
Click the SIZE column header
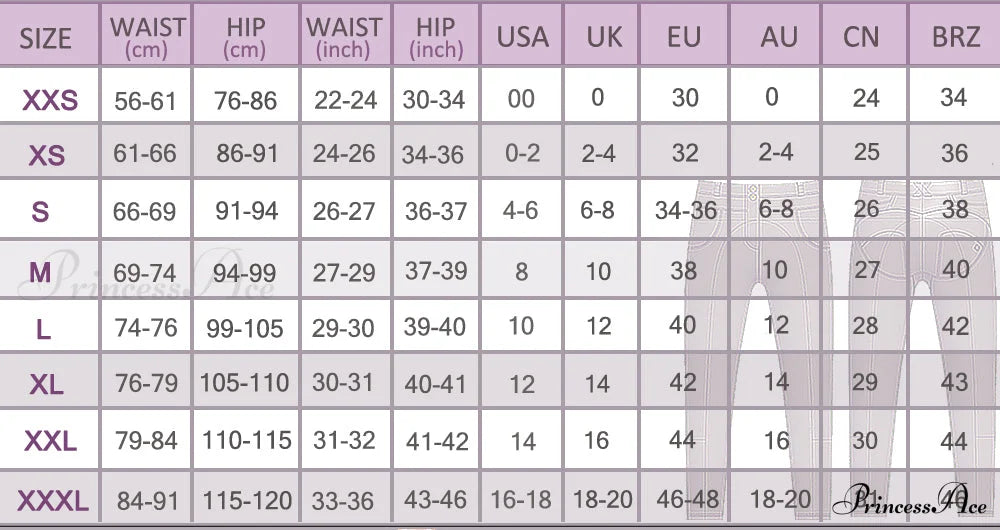click(x=46, y=37)
